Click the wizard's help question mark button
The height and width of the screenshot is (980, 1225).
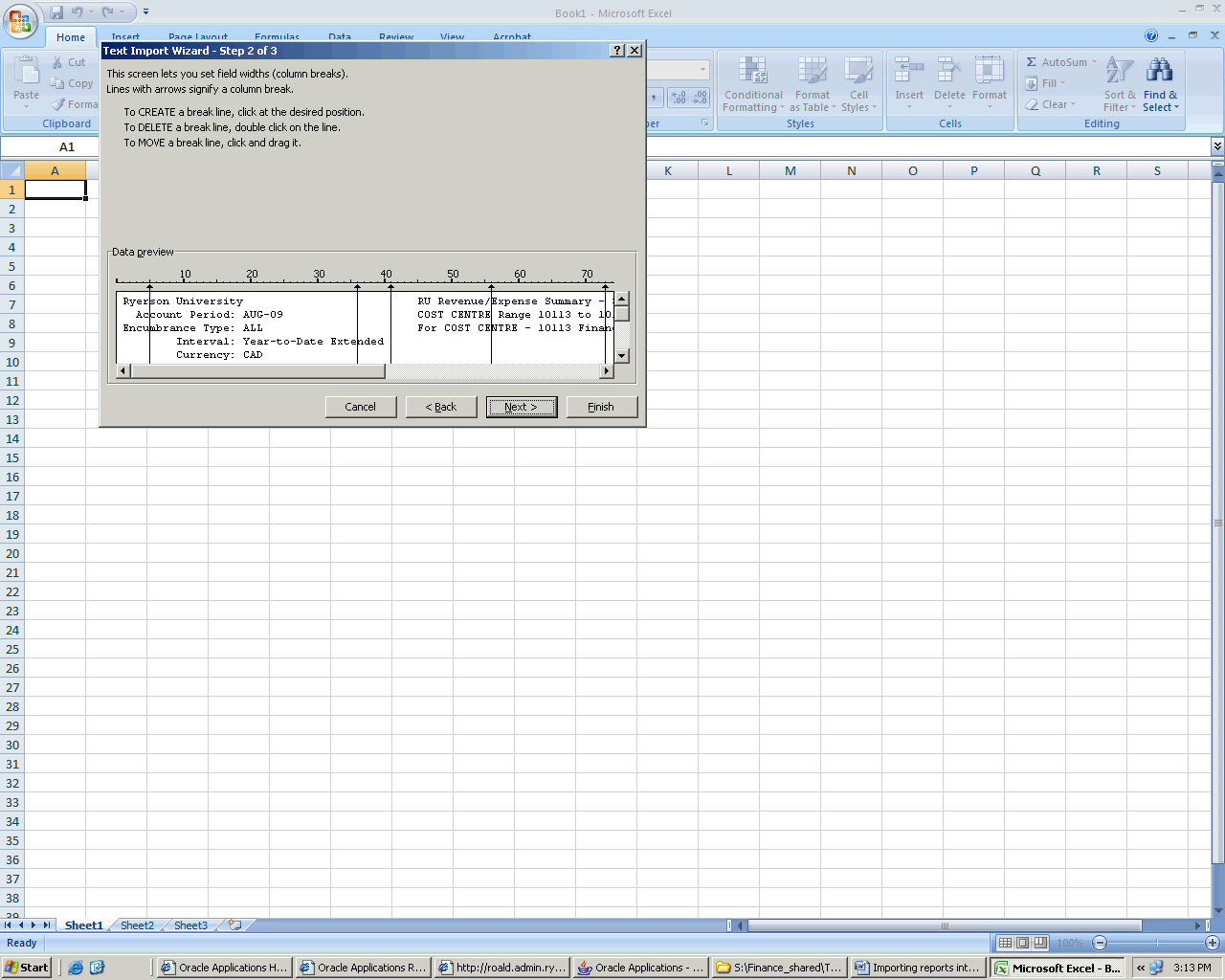click(617, 51)
